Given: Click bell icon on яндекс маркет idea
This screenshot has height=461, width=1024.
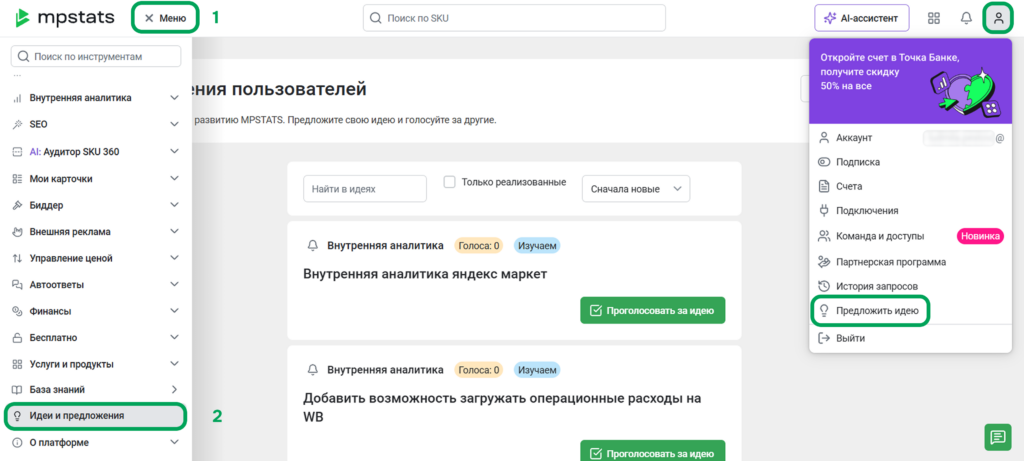Looking at the screenshot, I should 313,246.
